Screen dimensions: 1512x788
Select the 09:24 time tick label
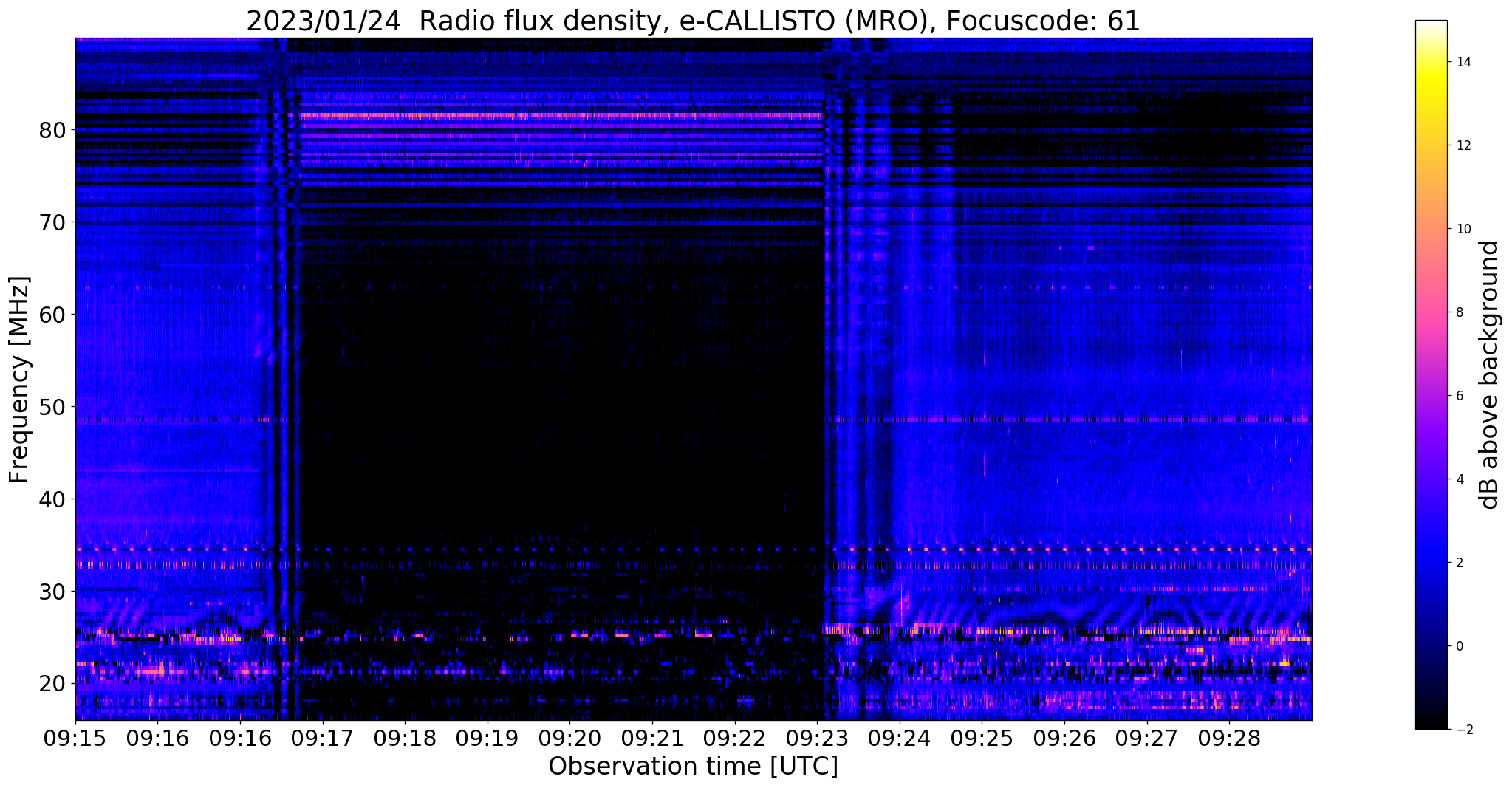[x=900, y=738]
